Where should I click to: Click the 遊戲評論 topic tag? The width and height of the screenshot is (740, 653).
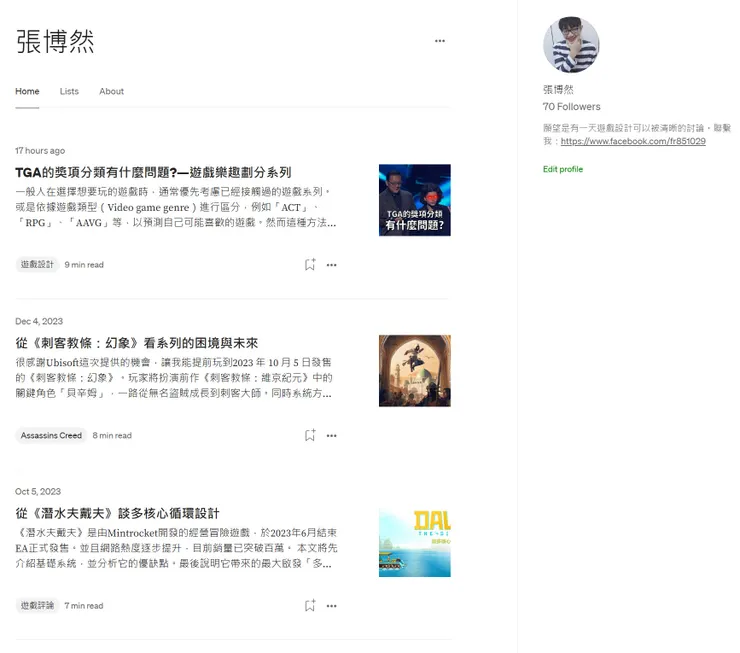coord(37,605)
